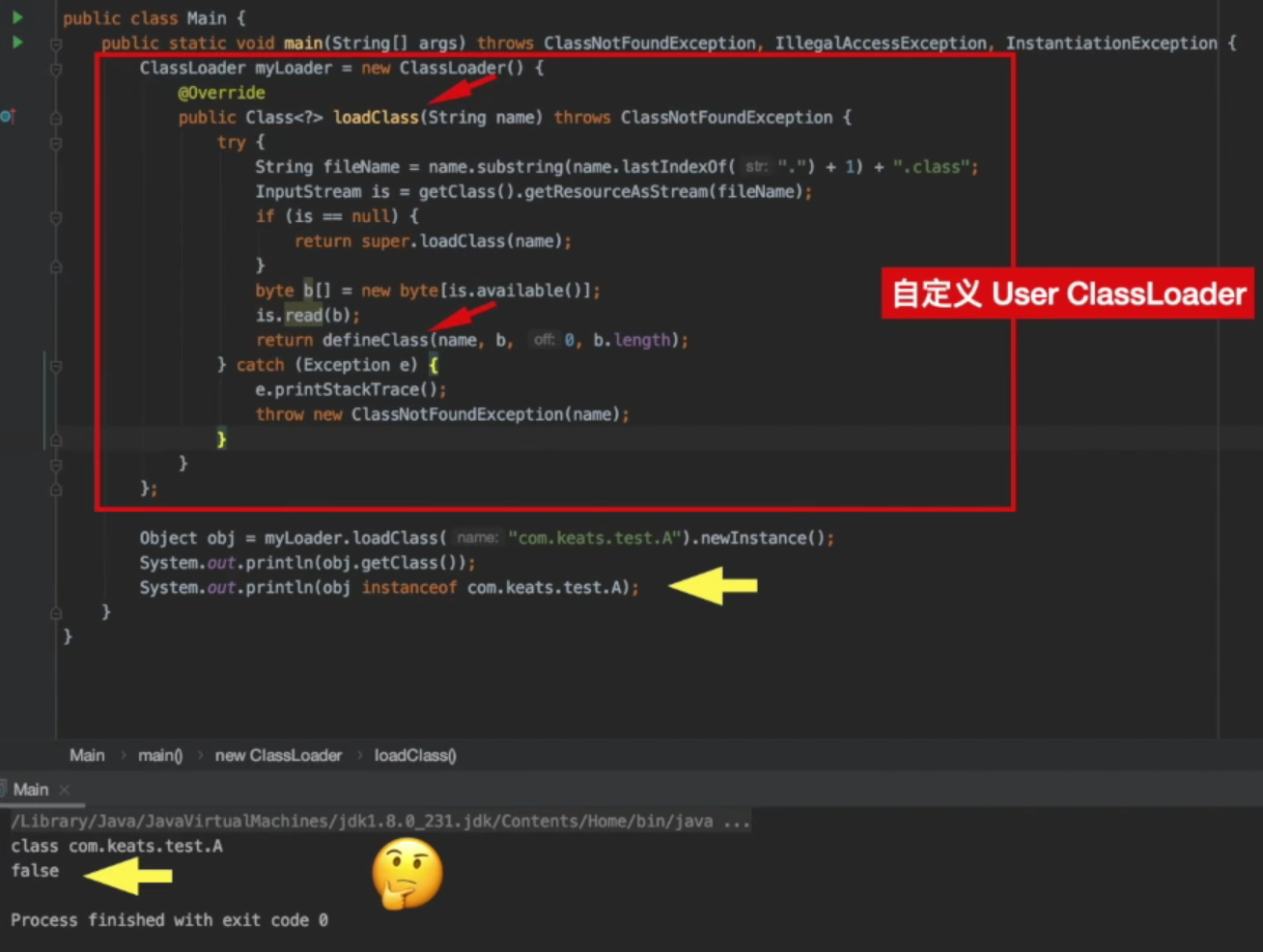Click IllegalAccessException in throws clause
1263x952 pixels.
click(881, 43)
